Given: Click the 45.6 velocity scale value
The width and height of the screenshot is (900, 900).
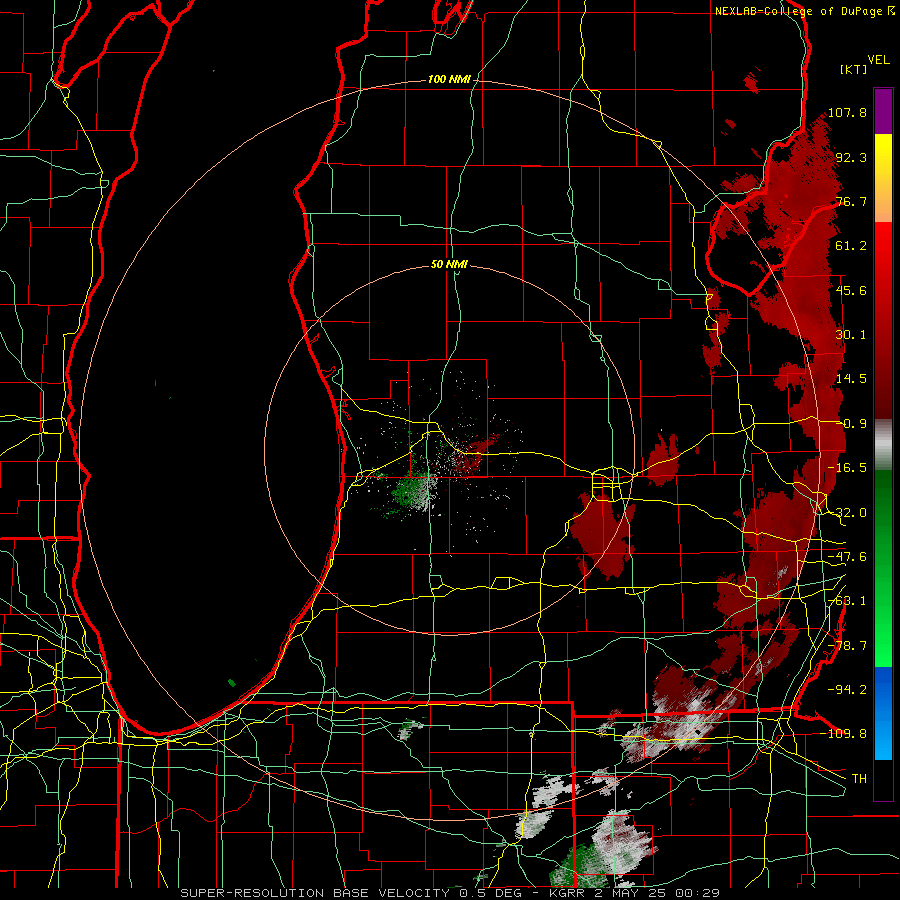Looking at the screenshot, I should click(x=851, y=290).
